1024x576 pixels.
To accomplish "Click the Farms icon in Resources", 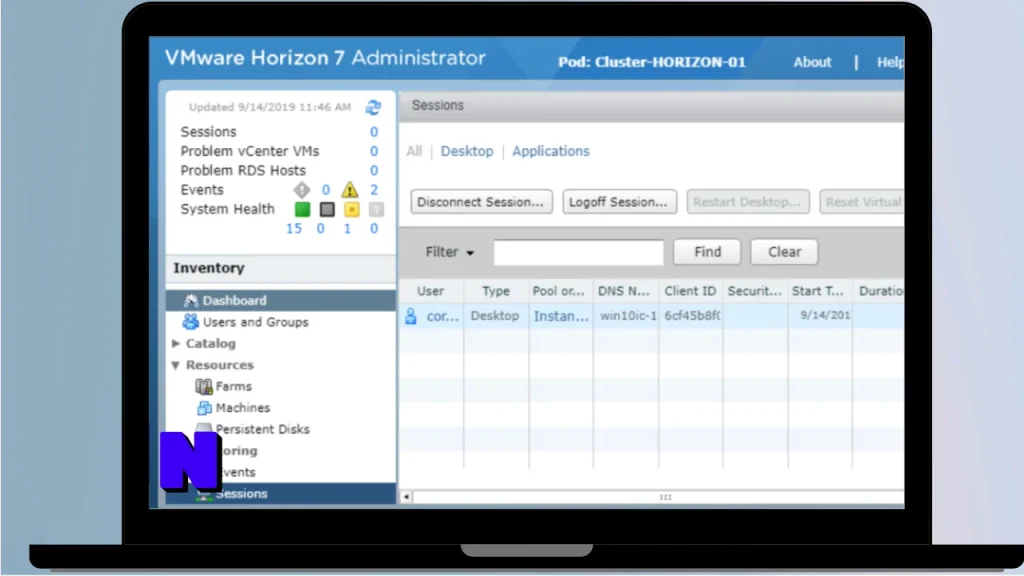I will pos(204,387).
